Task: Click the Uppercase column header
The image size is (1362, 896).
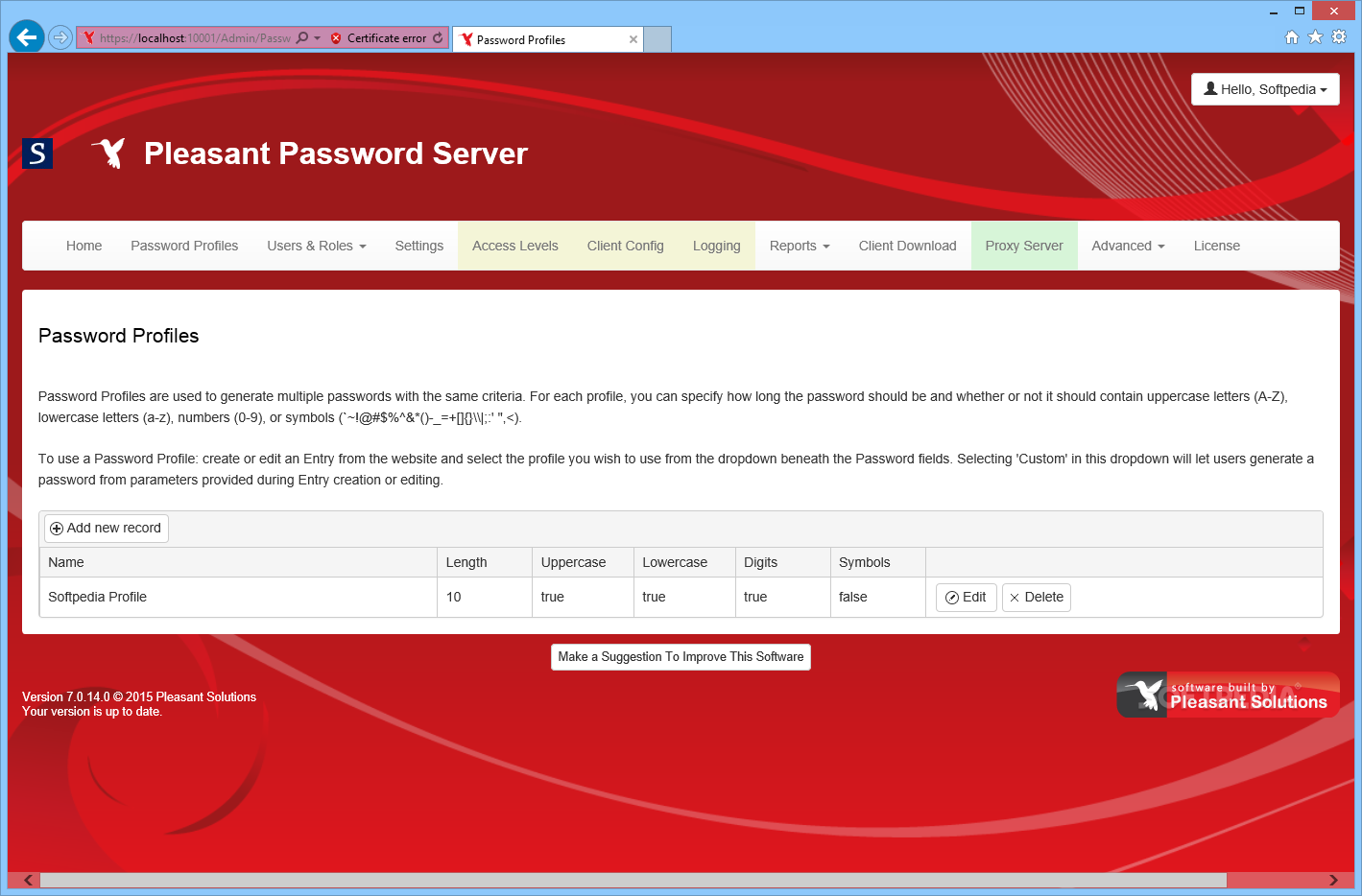Action: click(584, 562)
